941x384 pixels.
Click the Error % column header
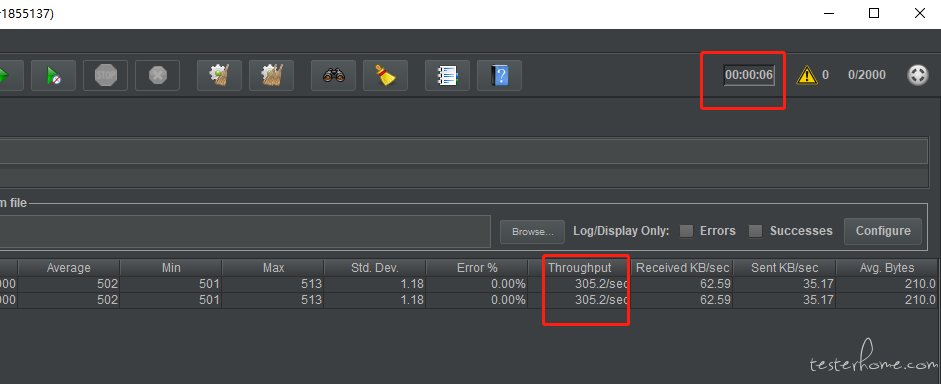(477, 268)
